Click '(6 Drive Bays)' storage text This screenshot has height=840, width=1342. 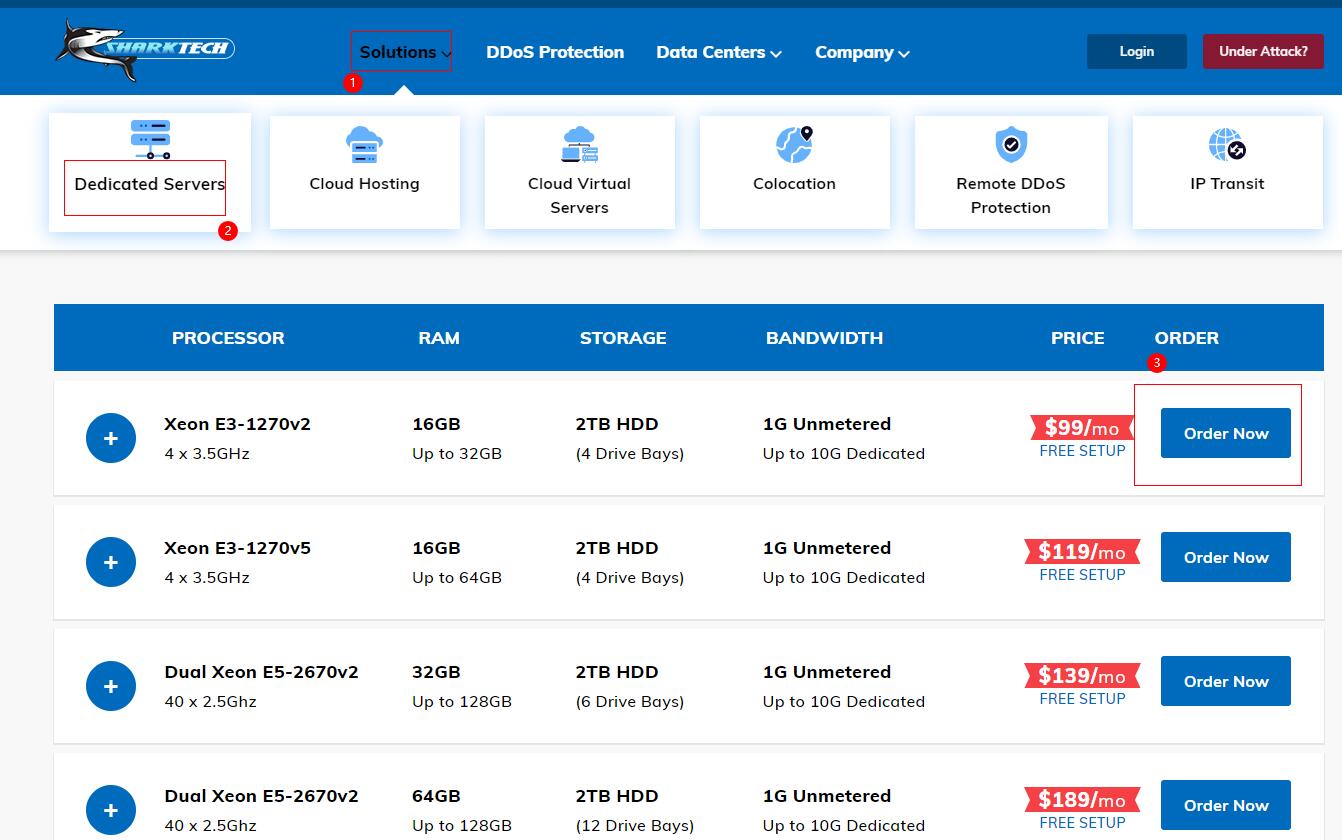pyautogui.click(x=630, y=702)
